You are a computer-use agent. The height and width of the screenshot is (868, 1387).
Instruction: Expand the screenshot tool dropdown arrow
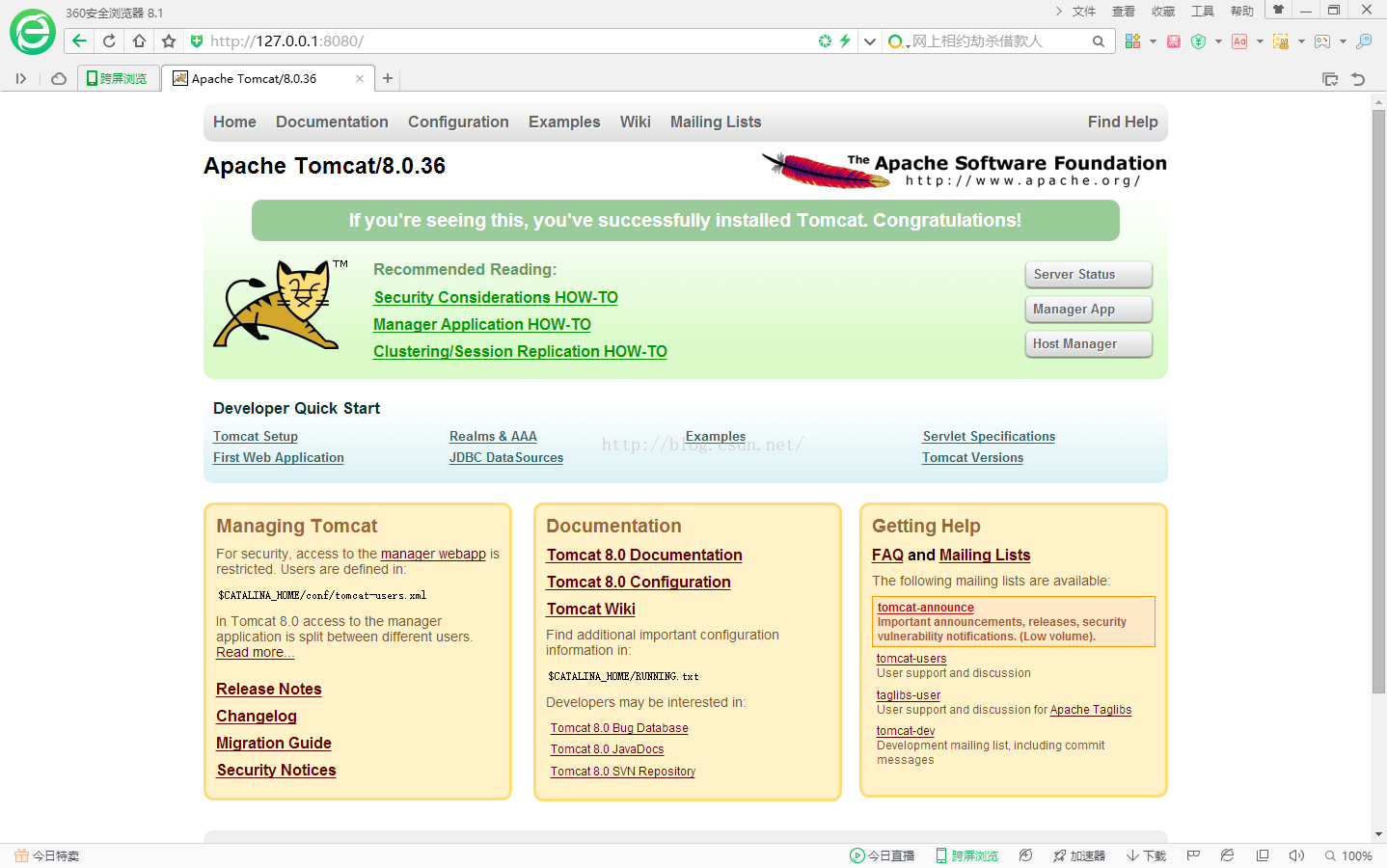(1301, 41)
